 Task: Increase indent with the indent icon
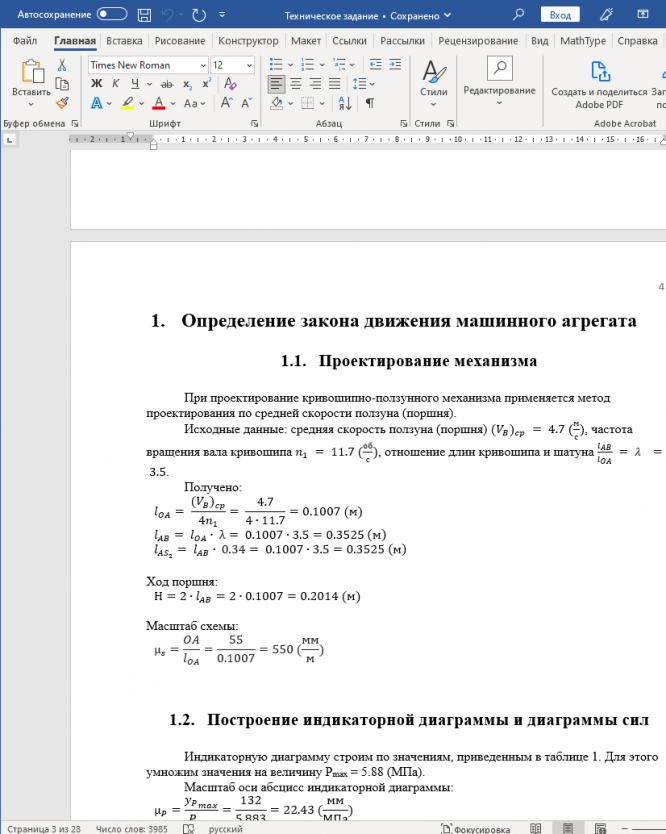pos(395,65)
